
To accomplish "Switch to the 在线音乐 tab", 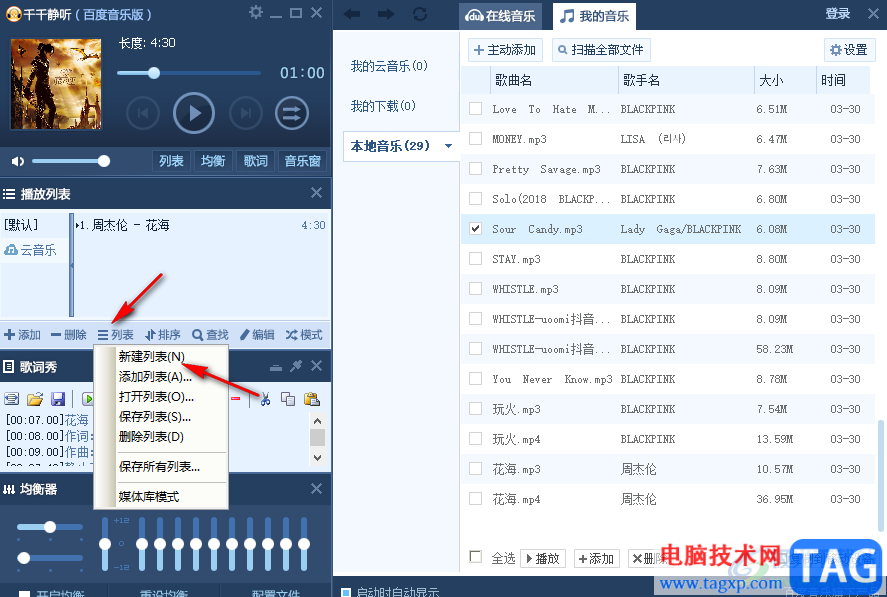I will (500, 16).
